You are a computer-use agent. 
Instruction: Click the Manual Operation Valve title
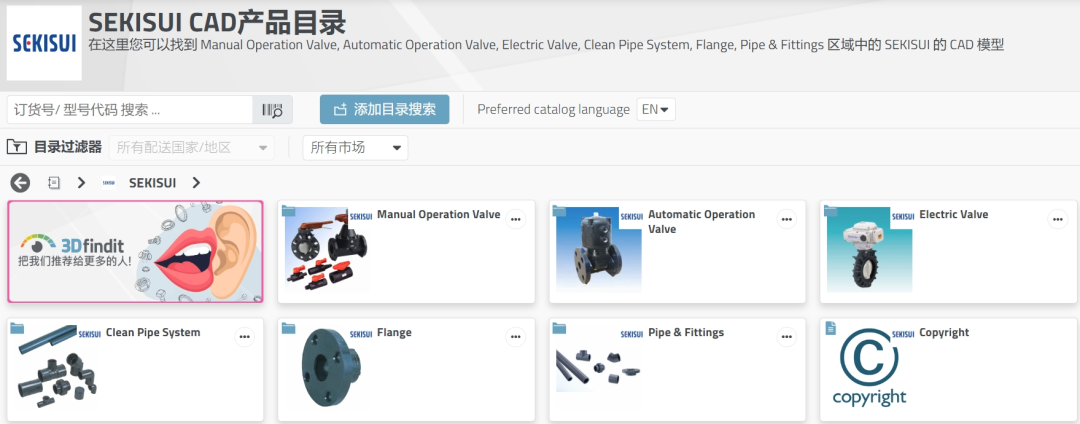439,214
